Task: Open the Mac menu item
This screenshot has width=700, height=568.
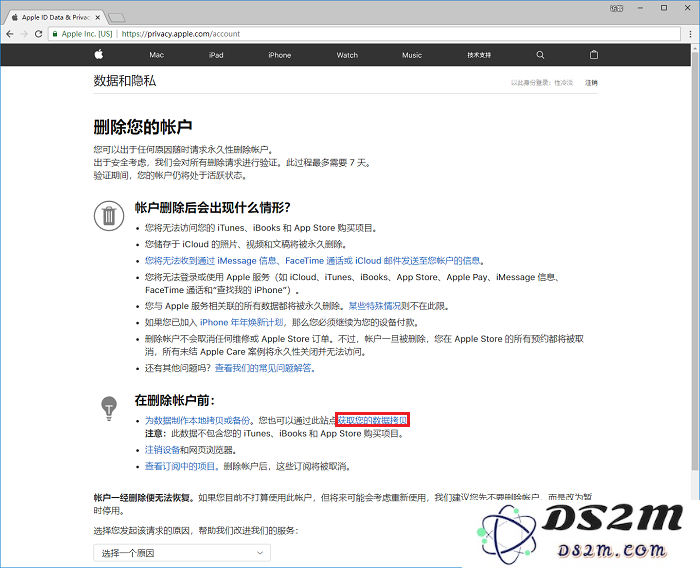Action: click(157, 55)
